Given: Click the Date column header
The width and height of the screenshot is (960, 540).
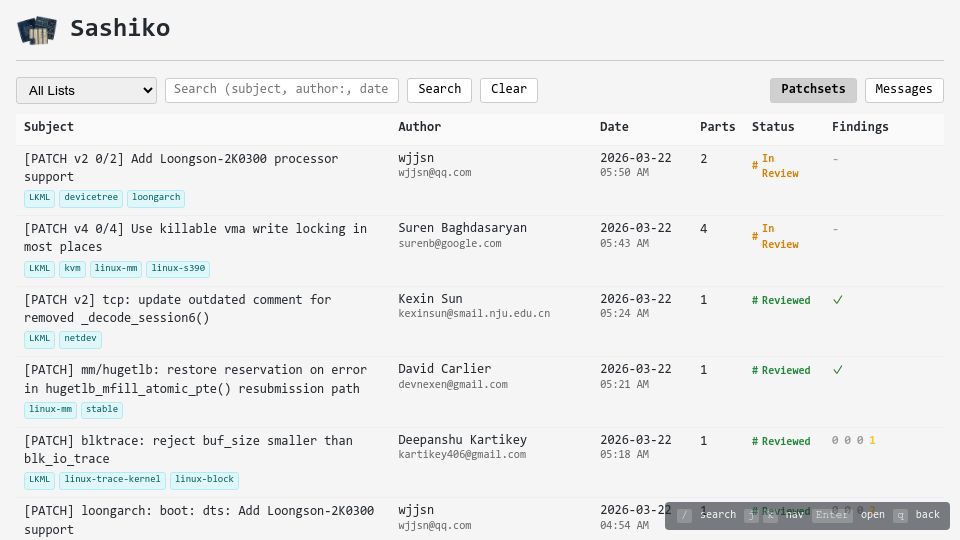Looking at the screenshot, I should (x=614, y=127).
